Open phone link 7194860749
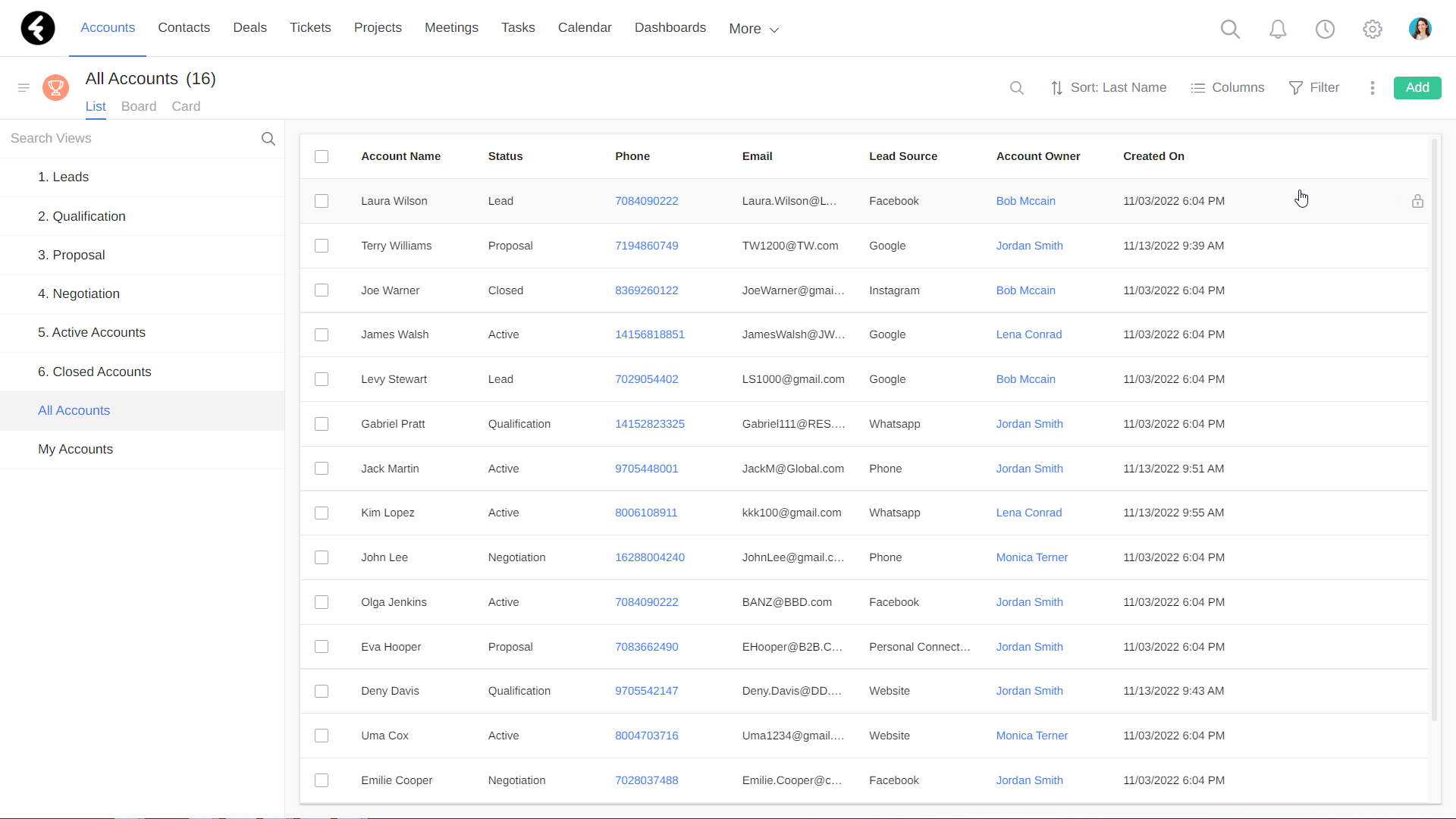Image resolution: width=1456 pixels, height=819 pixels. pyautogui.click(x=646, y=246)
